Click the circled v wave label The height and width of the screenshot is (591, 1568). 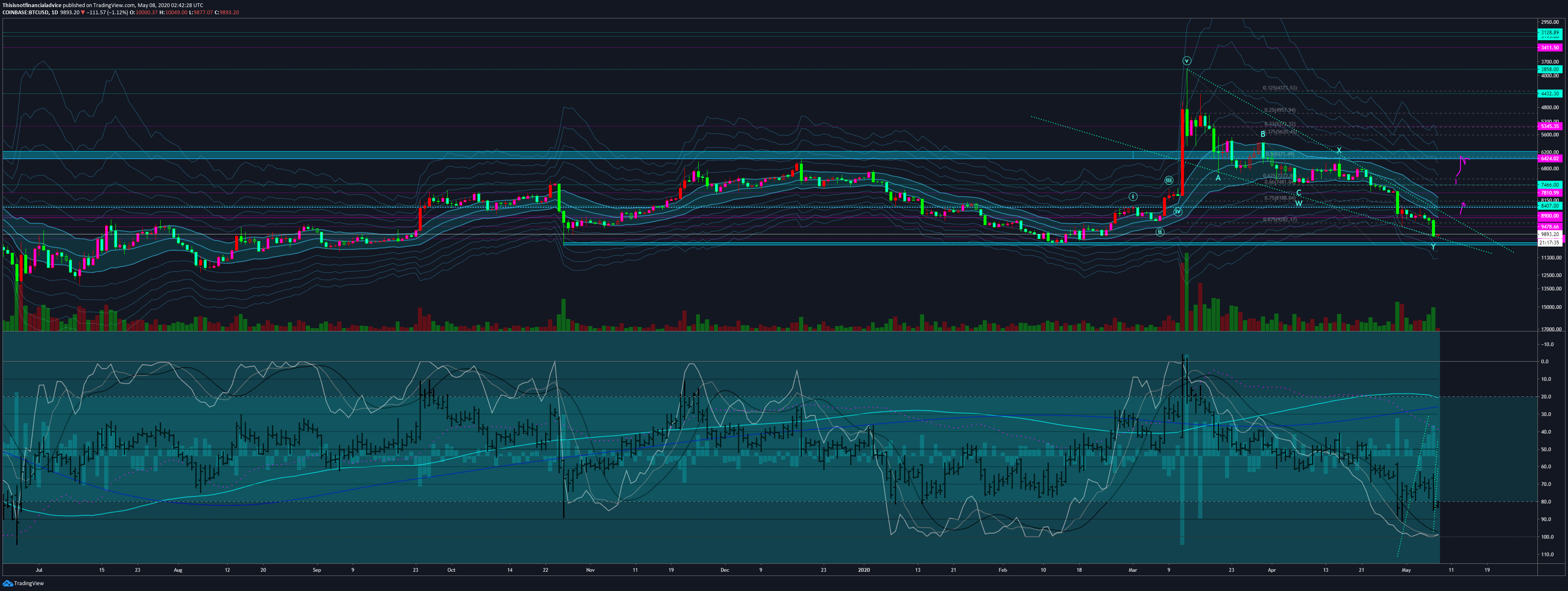[1186, 61]
